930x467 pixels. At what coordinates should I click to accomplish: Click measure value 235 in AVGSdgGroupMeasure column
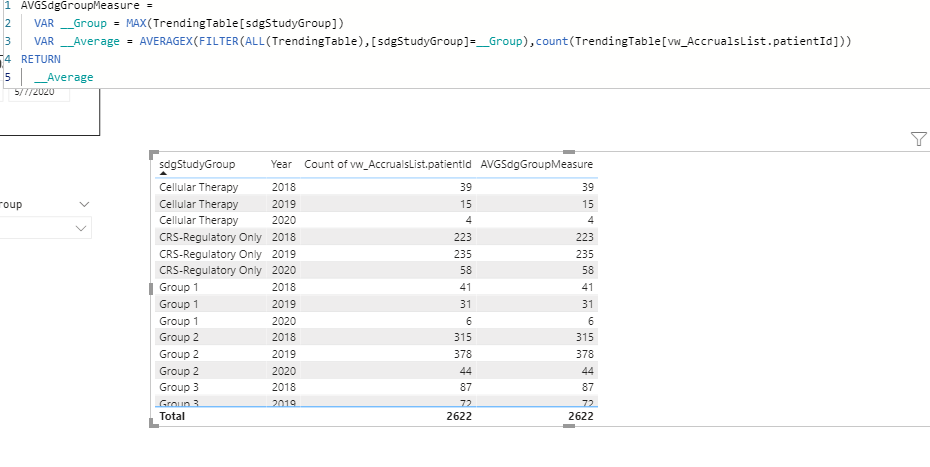[x=584, y=253]
